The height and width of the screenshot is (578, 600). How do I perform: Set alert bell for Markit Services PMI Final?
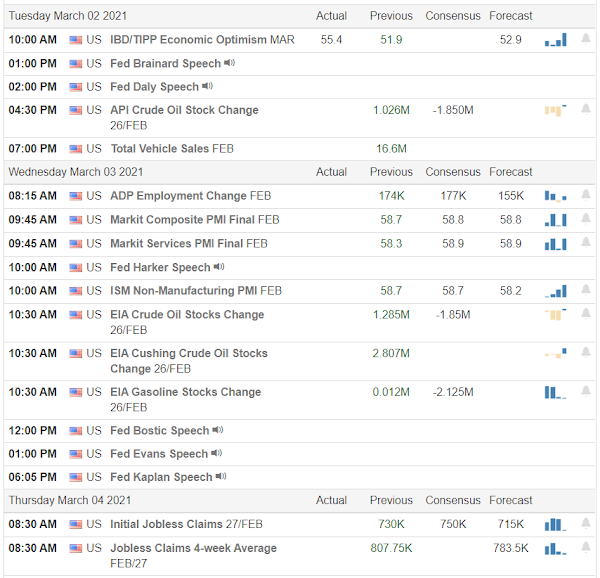[x=586, y=243]
